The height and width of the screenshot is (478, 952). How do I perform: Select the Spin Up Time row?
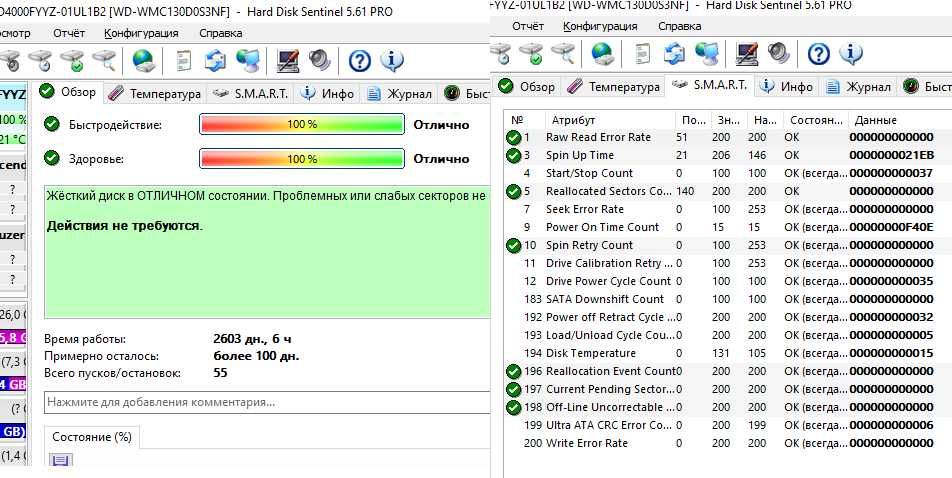[727, 155]
